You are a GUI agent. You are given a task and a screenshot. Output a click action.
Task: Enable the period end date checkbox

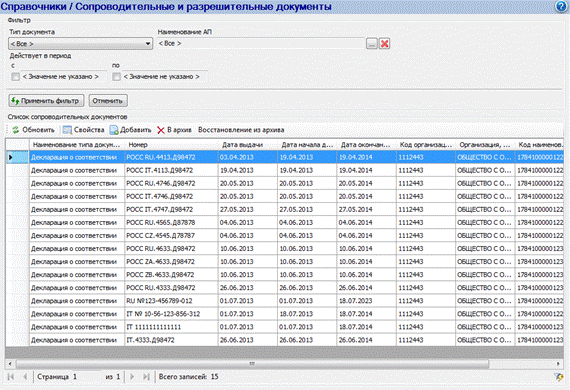point(116,77)
